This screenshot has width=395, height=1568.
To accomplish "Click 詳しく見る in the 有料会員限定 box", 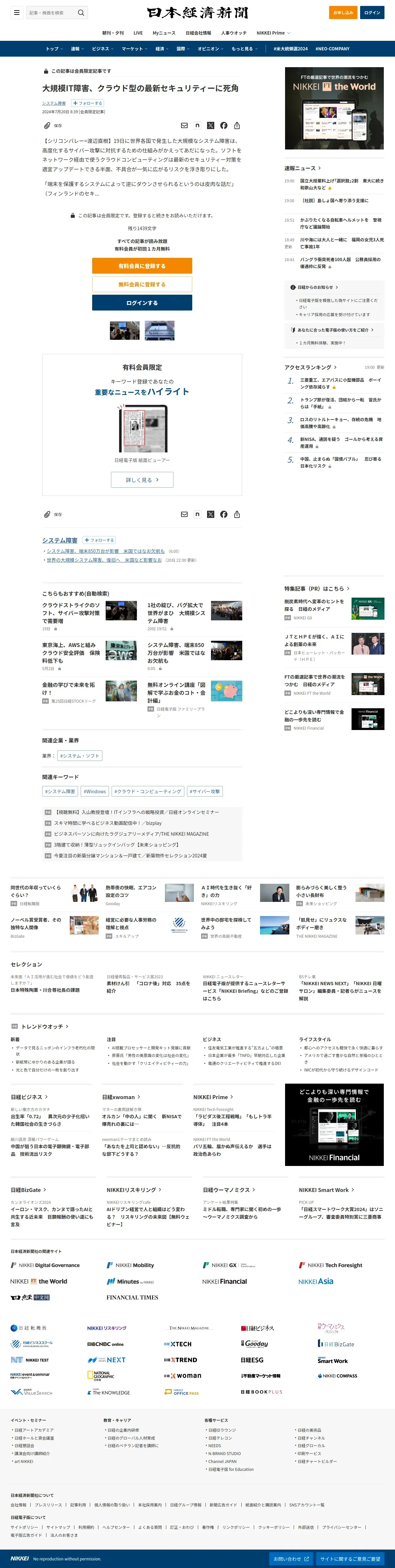I will click(142, 480).
